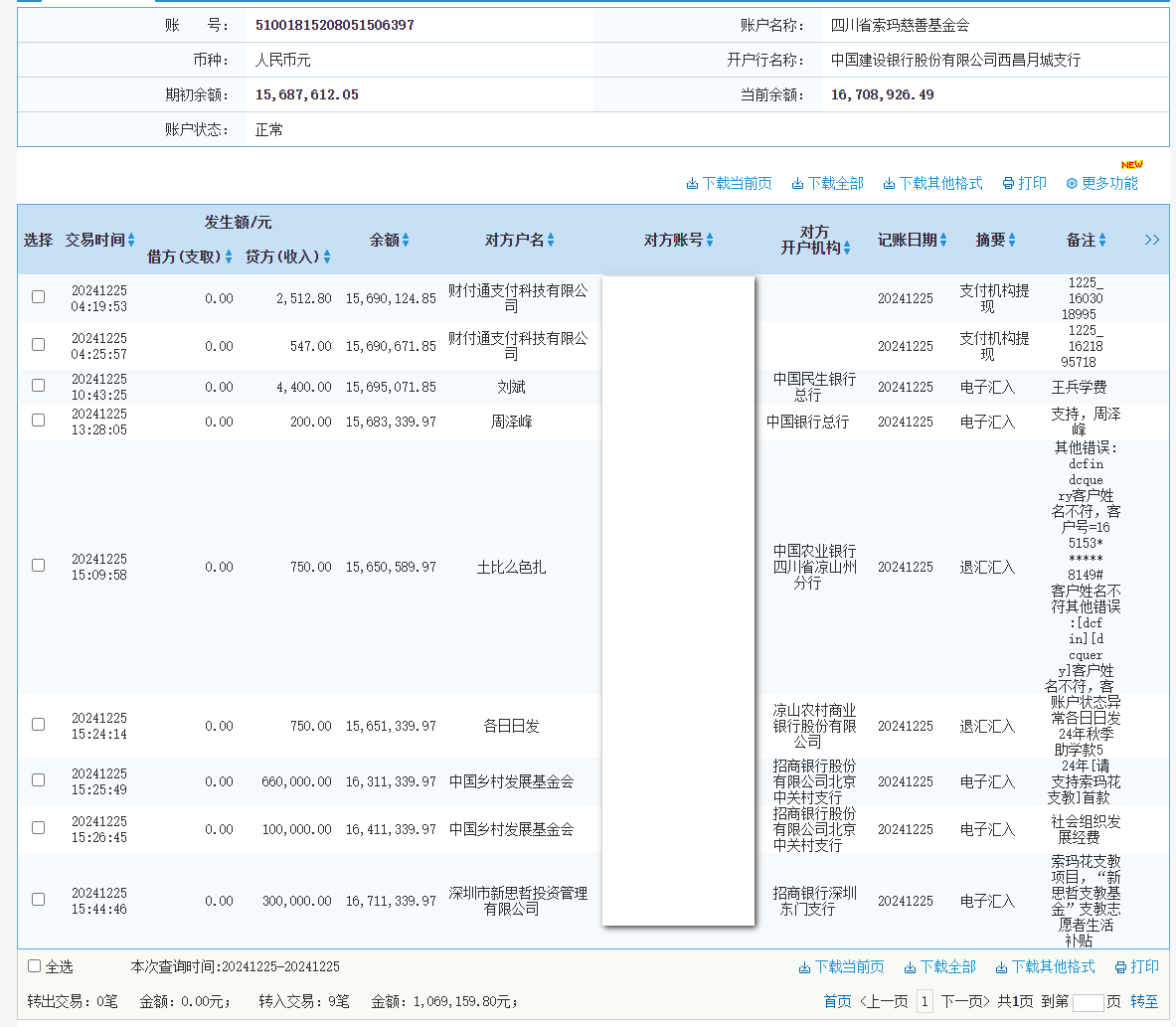This screenshot has width=1176, height=1027.
Task: Sort by 余额 using its arrow icon
Action: click(x=406, y=240)
